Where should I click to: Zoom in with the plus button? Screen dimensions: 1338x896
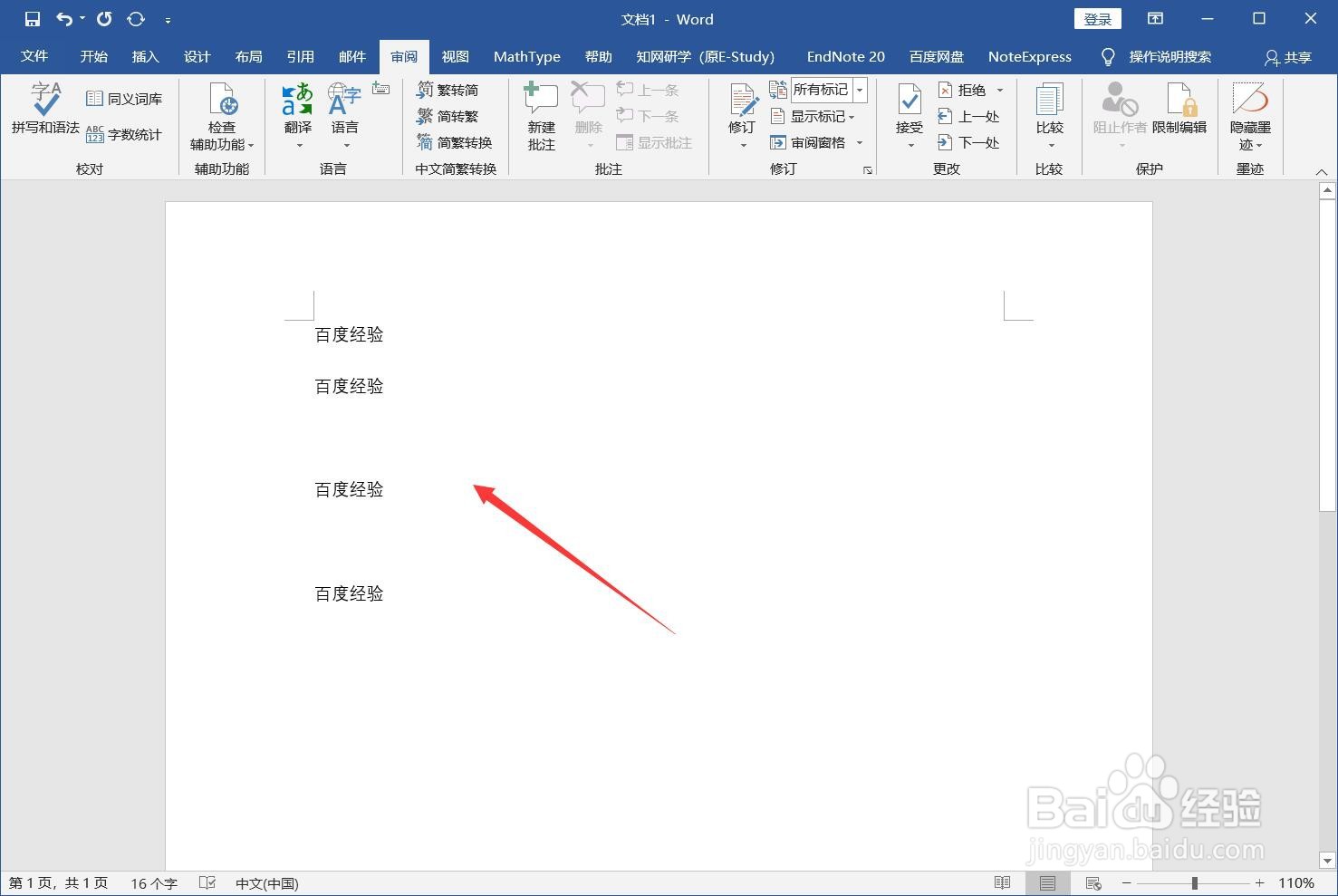click(1259, 883)
